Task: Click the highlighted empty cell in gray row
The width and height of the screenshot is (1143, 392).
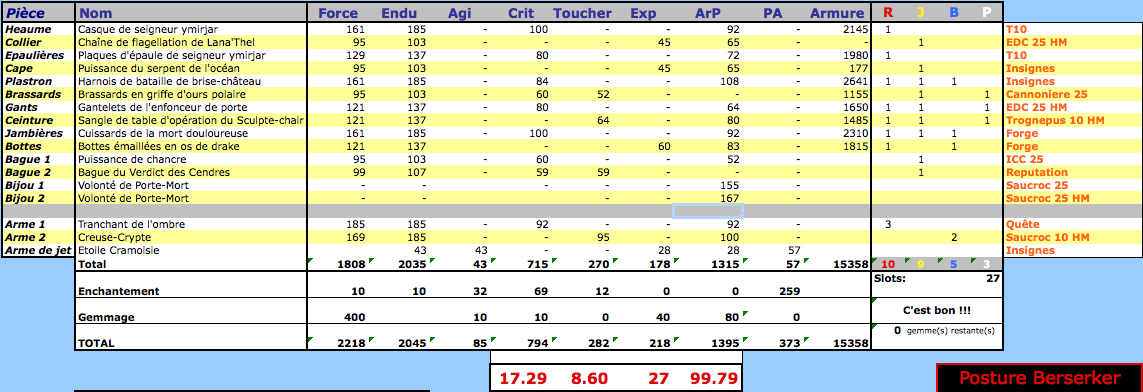Action: (x=707, y=211)
